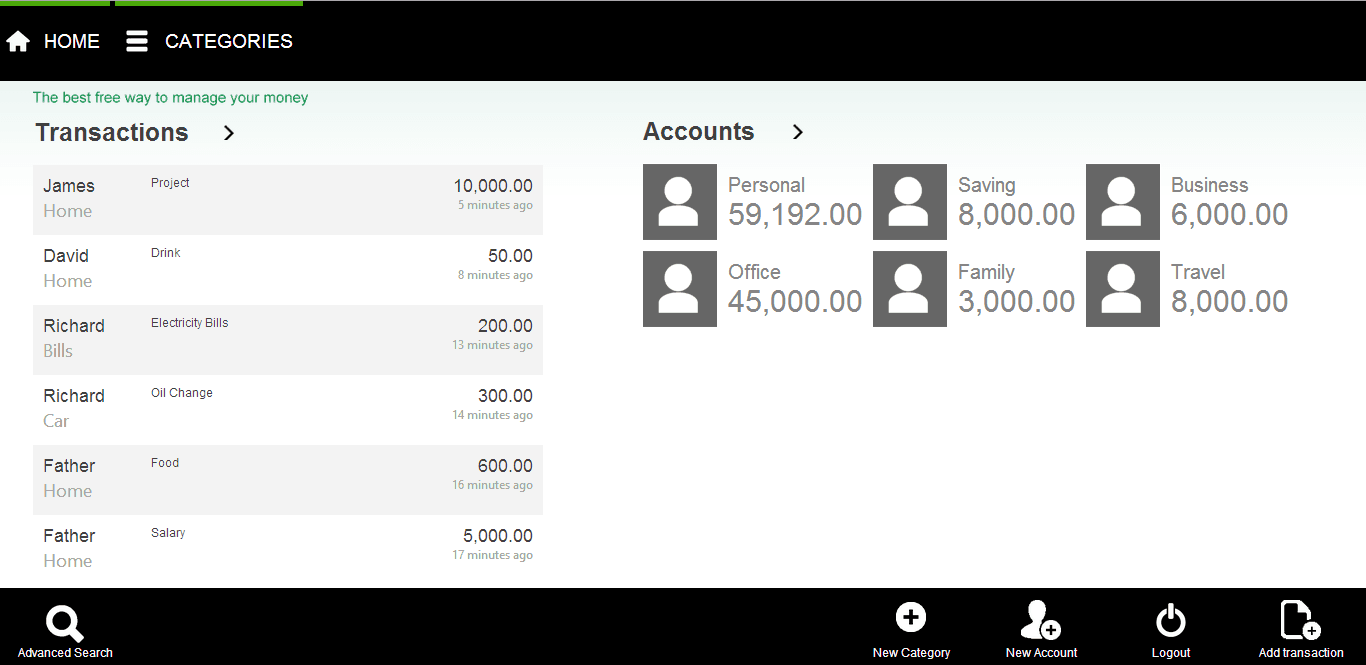Click the Add transaction document icon

(1301, 620)
